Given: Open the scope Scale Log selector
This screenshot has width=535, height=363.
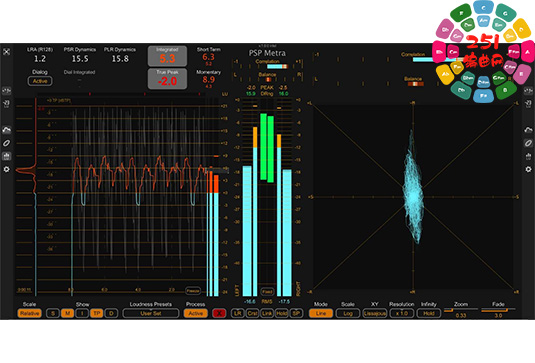Looking at the screenshot, I should tap(348, 313).
